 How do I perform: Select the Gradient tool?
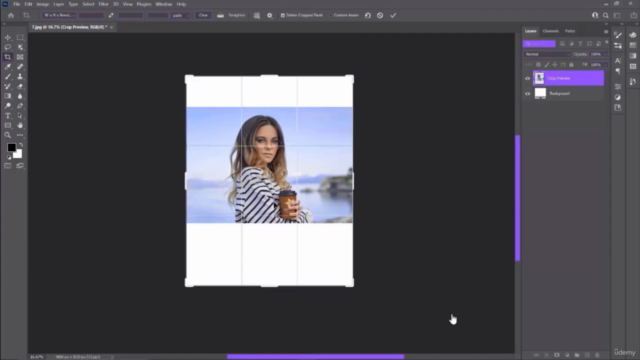point(8,96)
